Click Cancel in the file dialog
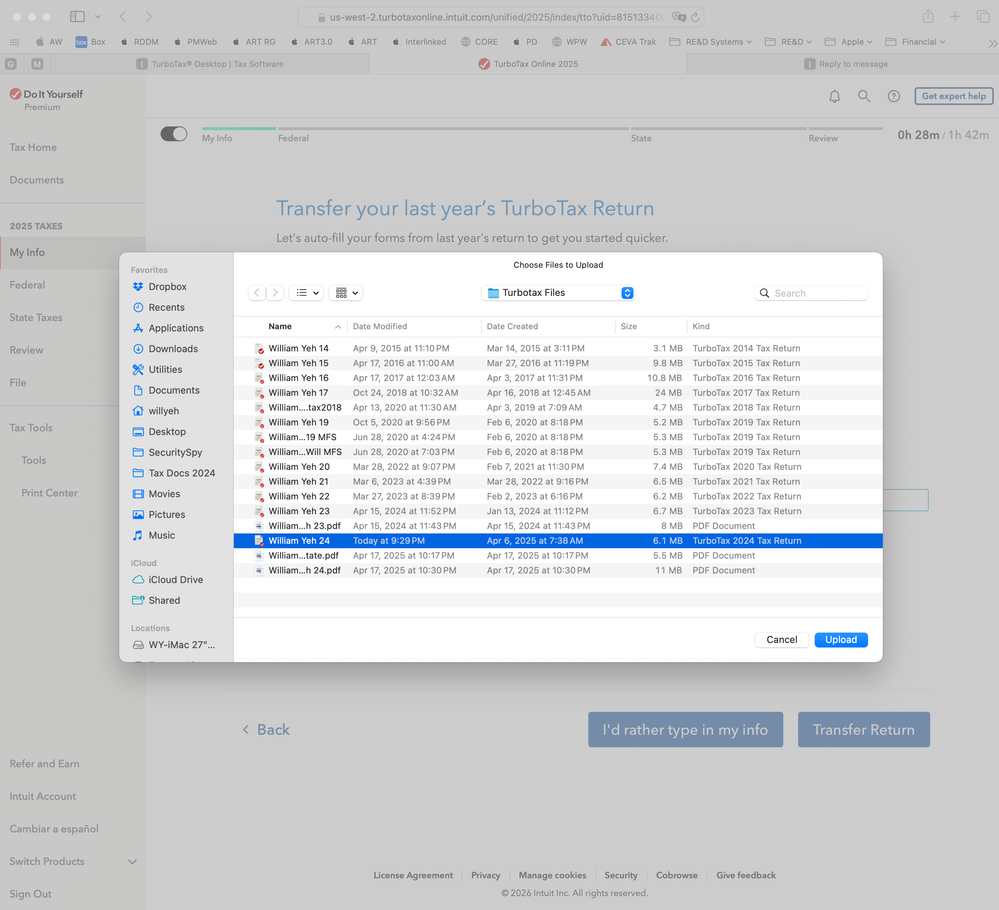 [781, 640]
